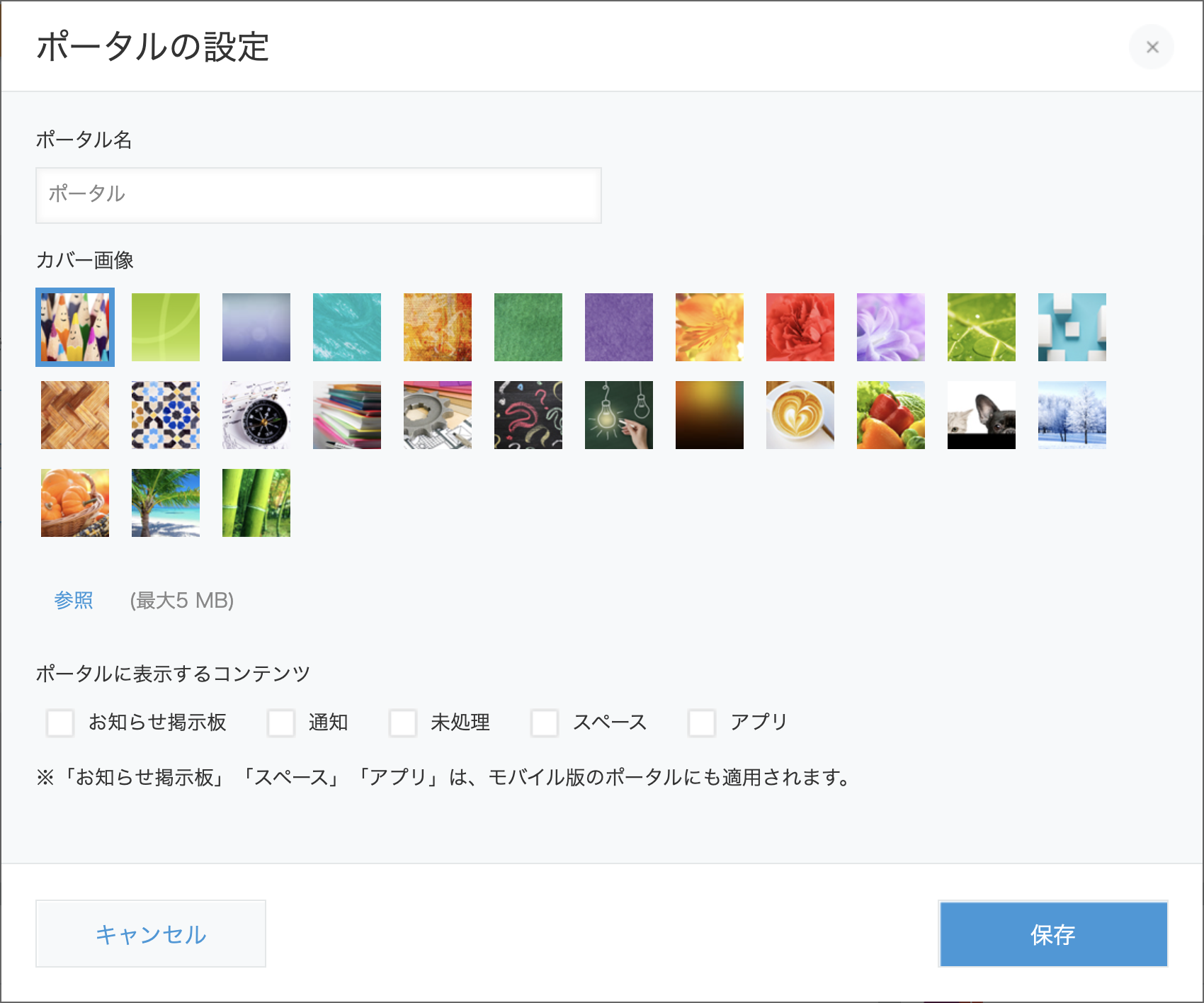Image resolution: width=1204 pixels, height=1003 pixels.
Task: Choose the light green gradient cover
Action: [166, 327]
